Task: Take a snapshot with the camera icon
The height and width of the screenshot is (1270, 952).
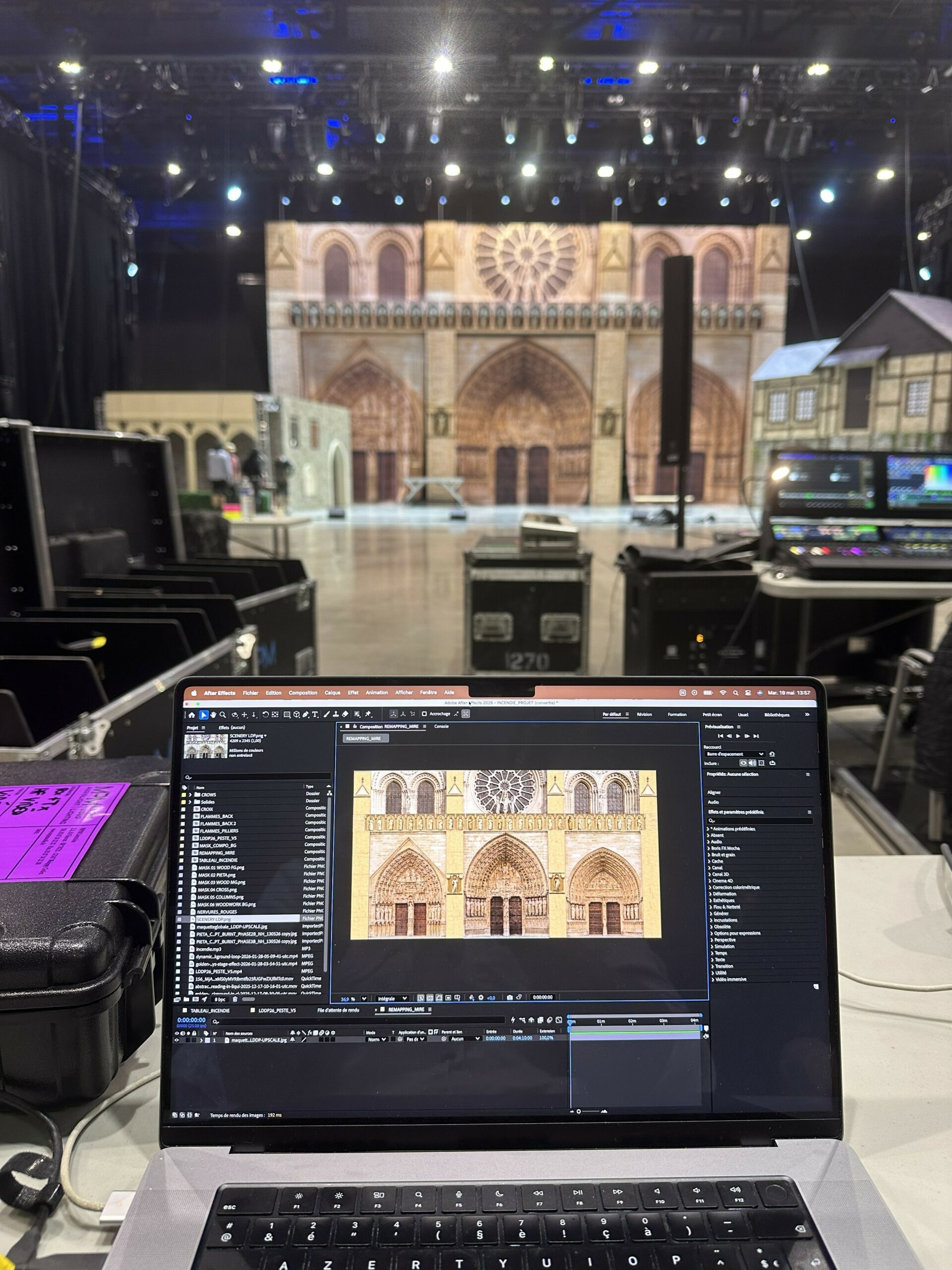Action: click(510, 997)
